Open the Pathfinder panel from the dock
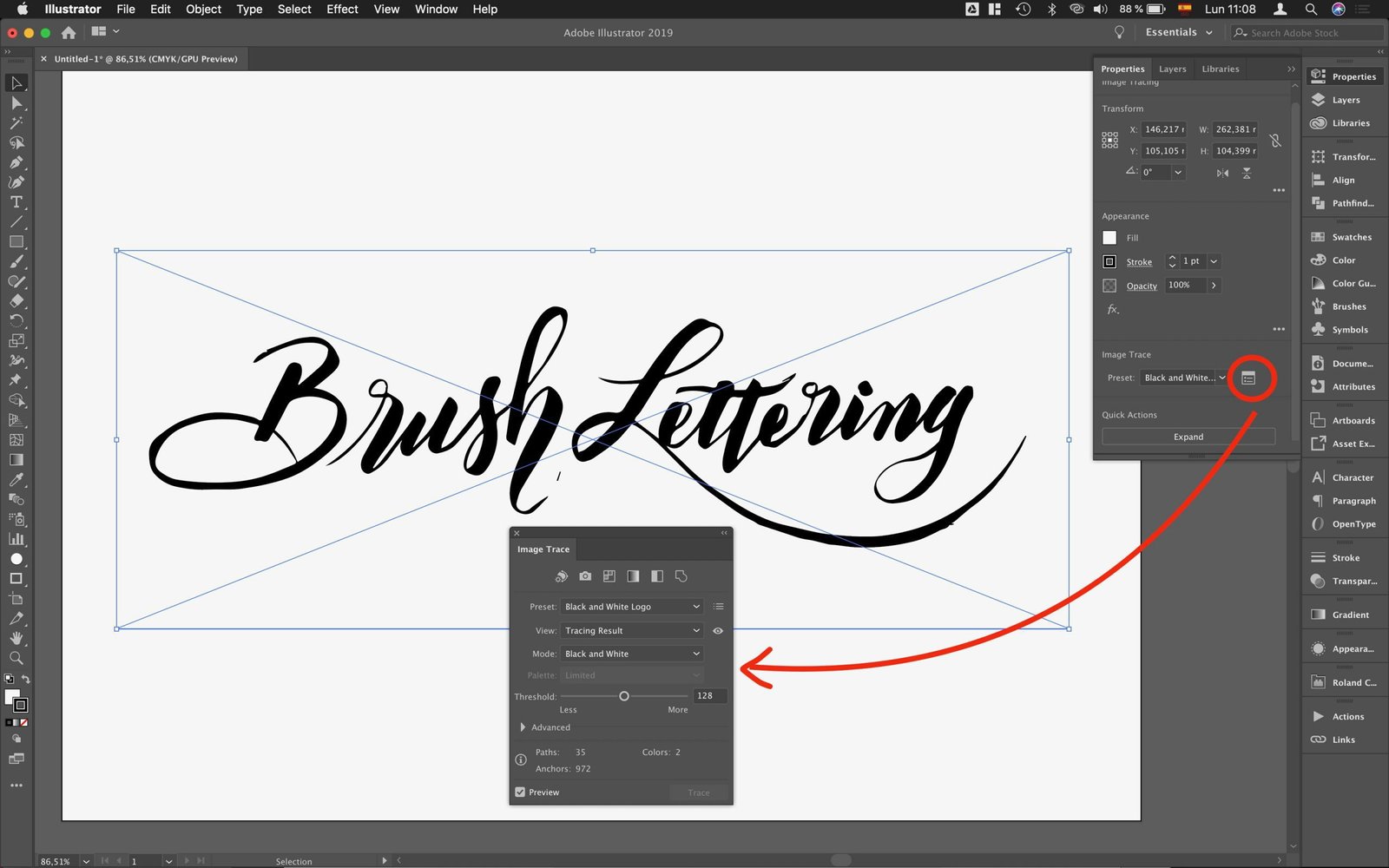Screen dimensions: 1389x868 point(1342,203)
